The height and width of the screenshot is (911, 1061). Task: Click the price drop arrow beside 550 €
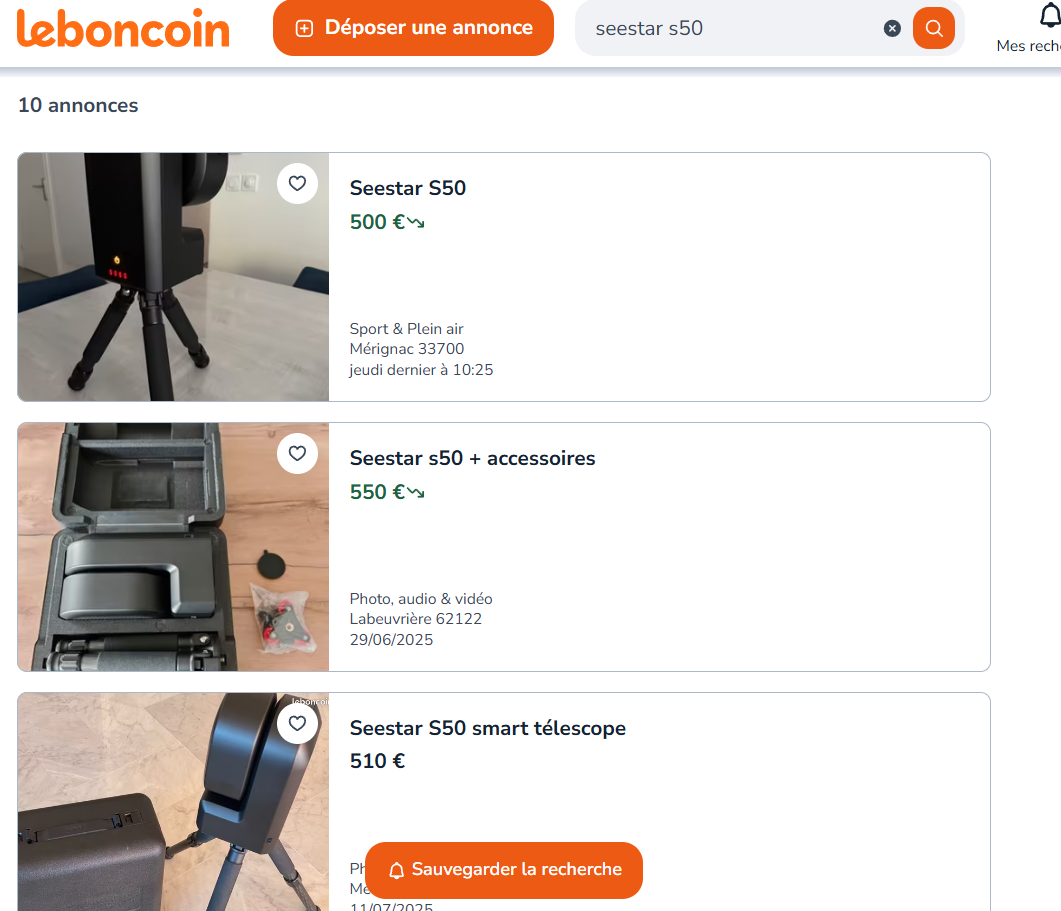tap(416, 492)
